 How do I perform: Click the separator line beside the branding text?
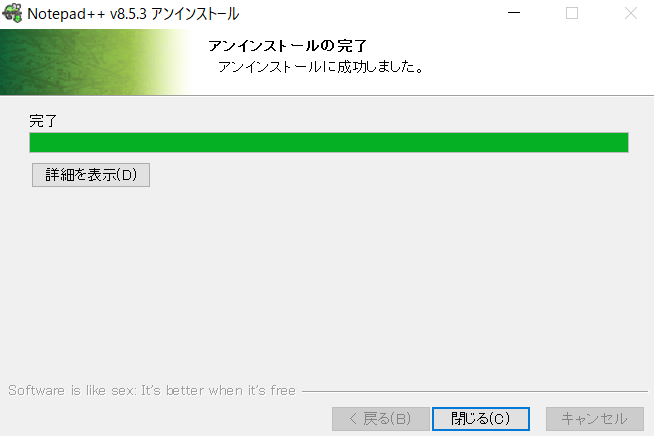point(475,391)
